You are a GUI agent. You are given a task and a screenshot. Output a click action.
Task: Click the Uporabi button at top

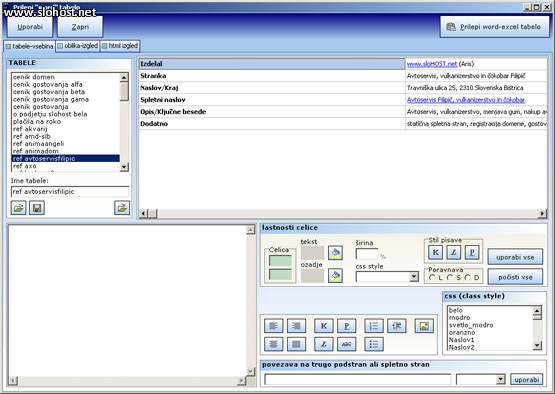(x=30, y=27)
